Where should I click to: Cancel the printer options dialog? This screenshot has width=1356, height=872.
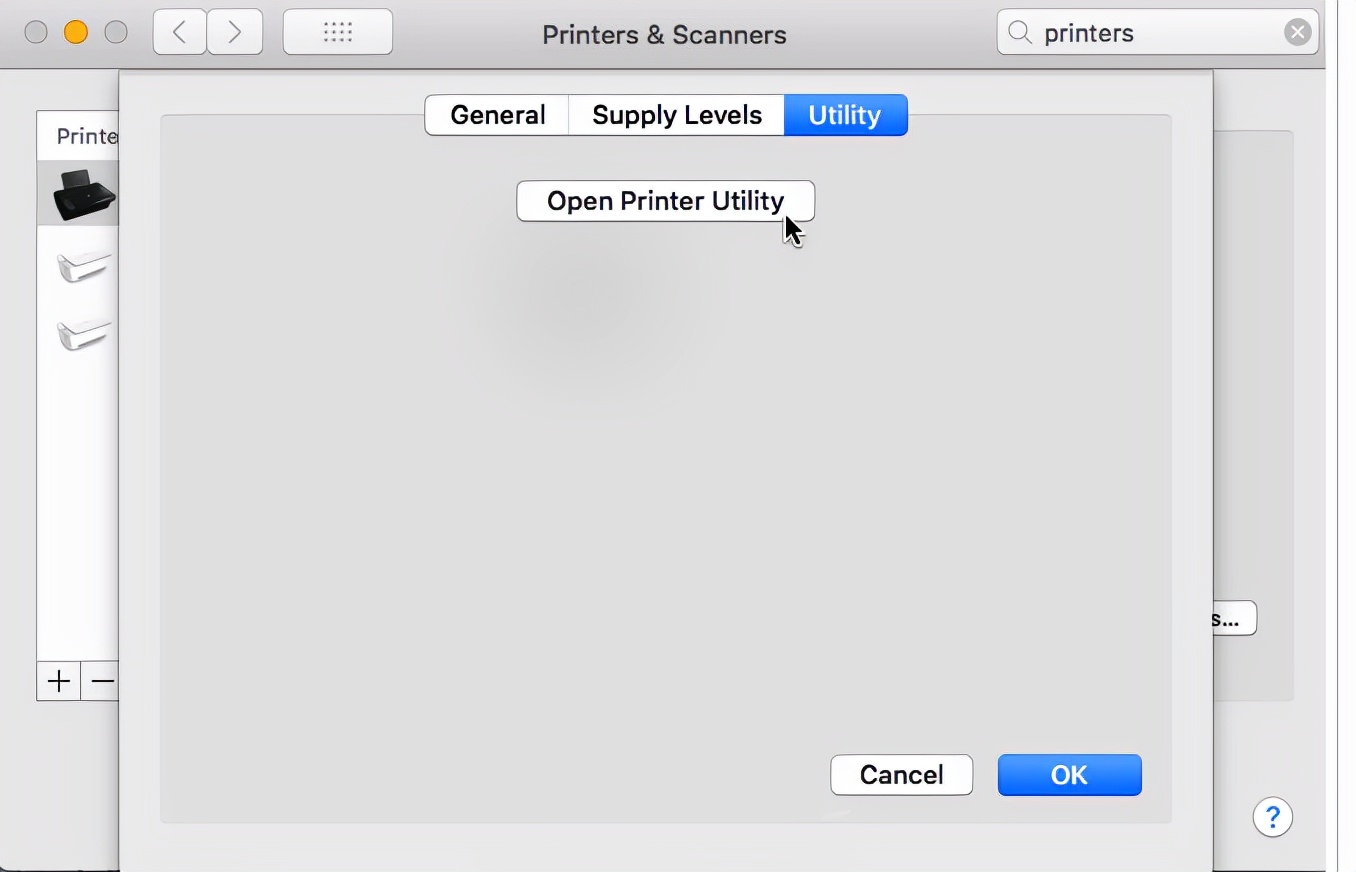(x=901, y=775)
